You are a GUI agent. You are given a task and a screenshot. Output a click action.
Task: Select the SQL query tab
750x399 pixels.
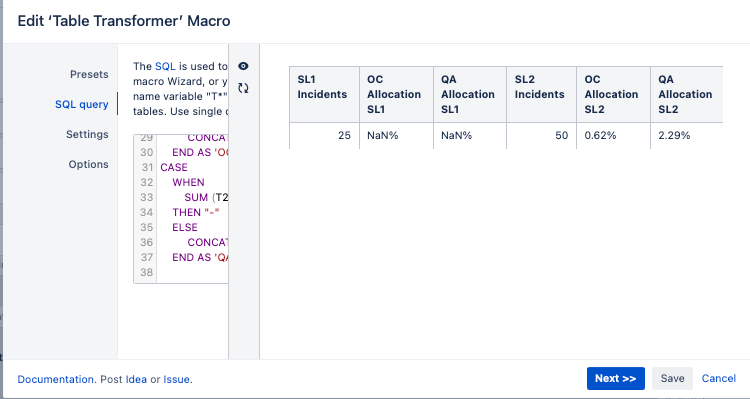[x=82, y=104]
